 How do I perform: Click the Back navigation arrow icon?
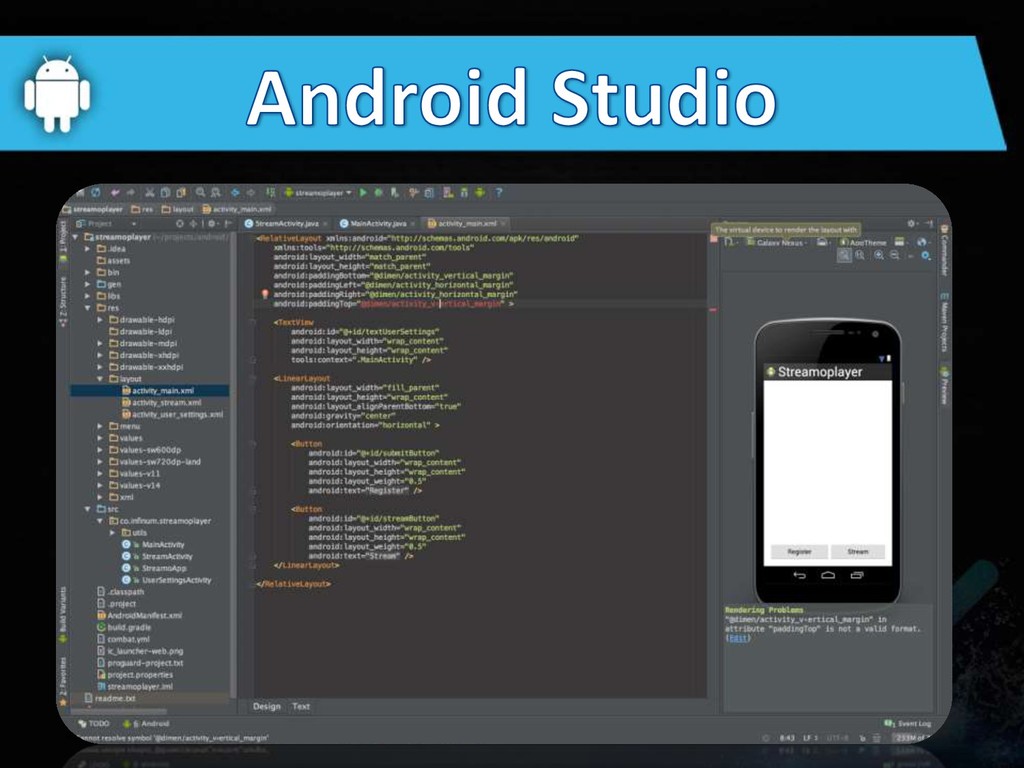click(235, 193)
